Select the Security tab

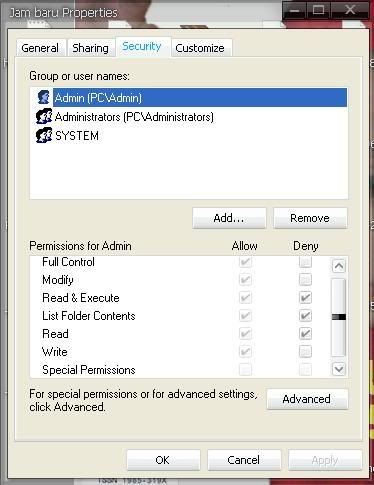(x=142, y=46)
